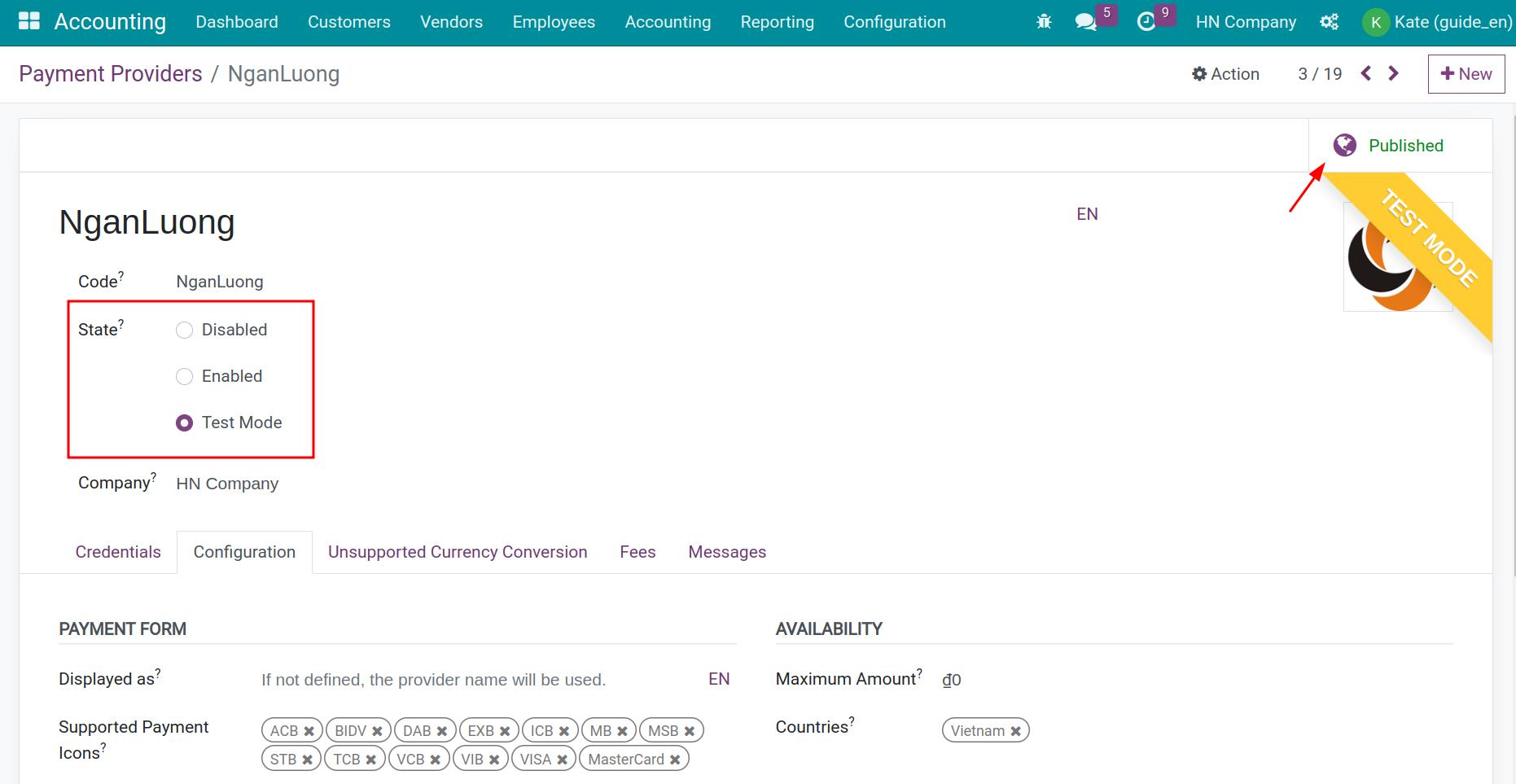This screenshot has height=784, width=1516.
Task: Open the conversations chat icon
Action: coord(1085,22)
